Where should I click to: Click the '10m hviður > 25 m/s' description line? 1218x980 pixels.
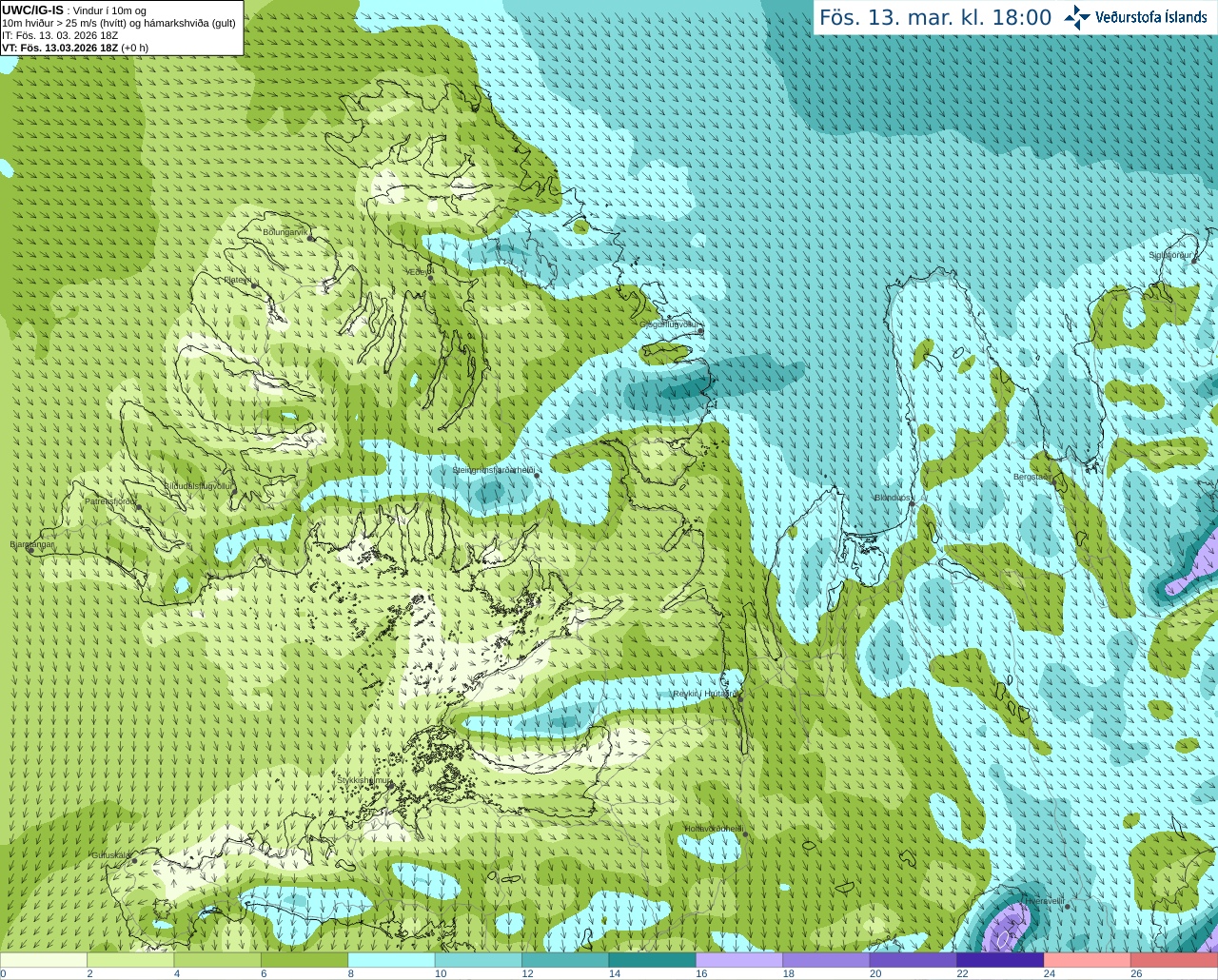[x=119, y=23]
